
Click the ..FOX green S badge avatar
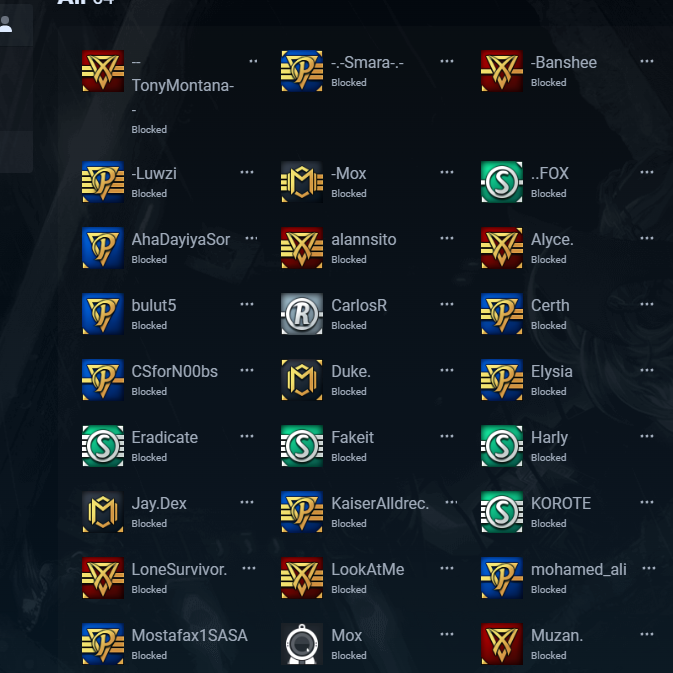tap(502, 182)
